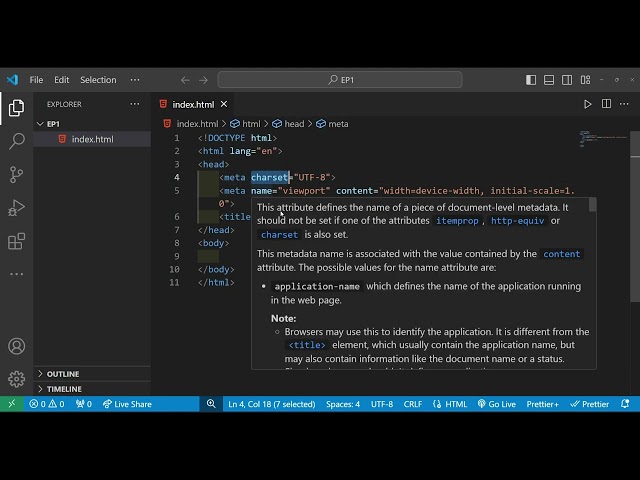This screenshot has height=480, width=640.
Task: Click the hover popup's scrollbar thumb
Action: 592,205
